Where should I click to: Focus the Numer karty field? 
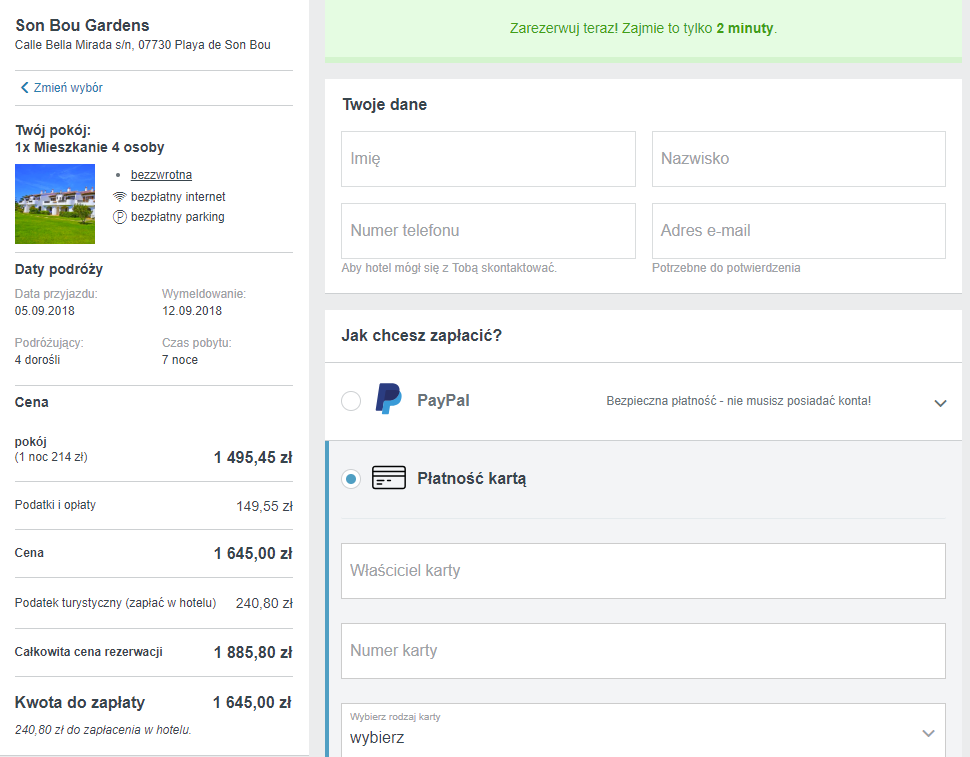coord(643,651)
